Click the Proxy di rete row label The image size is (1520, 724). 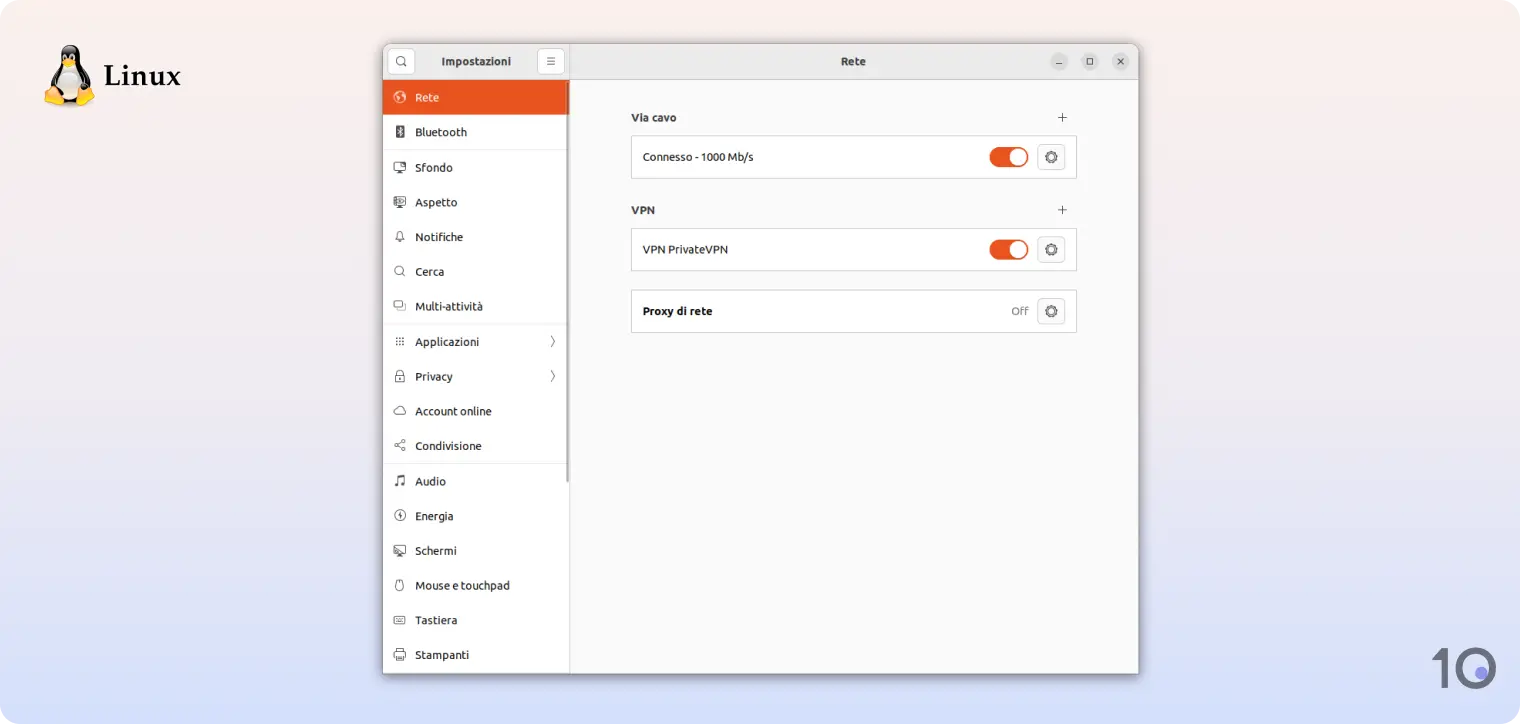[677, 311]
